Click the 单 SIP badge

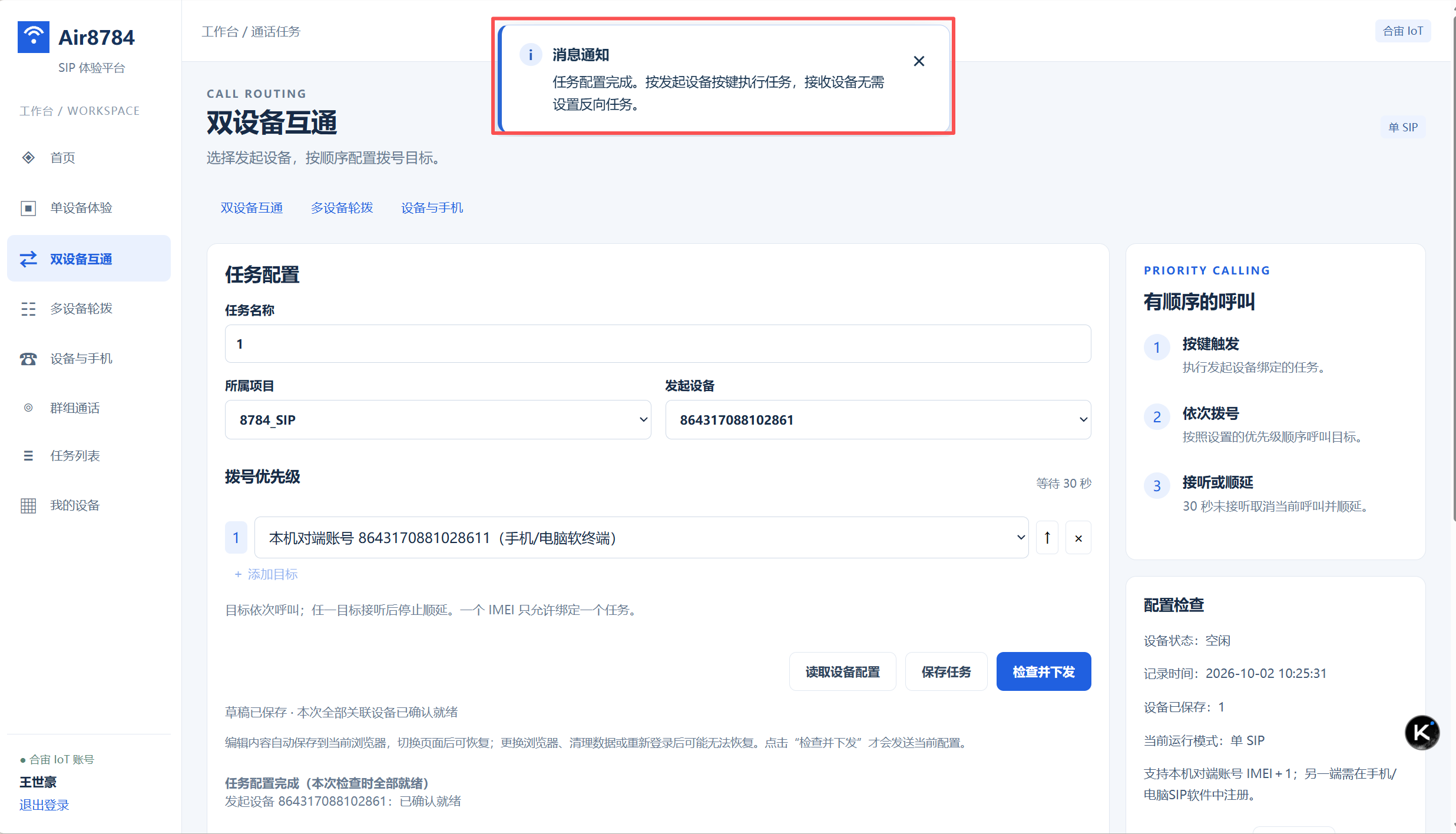[1403, 127]
